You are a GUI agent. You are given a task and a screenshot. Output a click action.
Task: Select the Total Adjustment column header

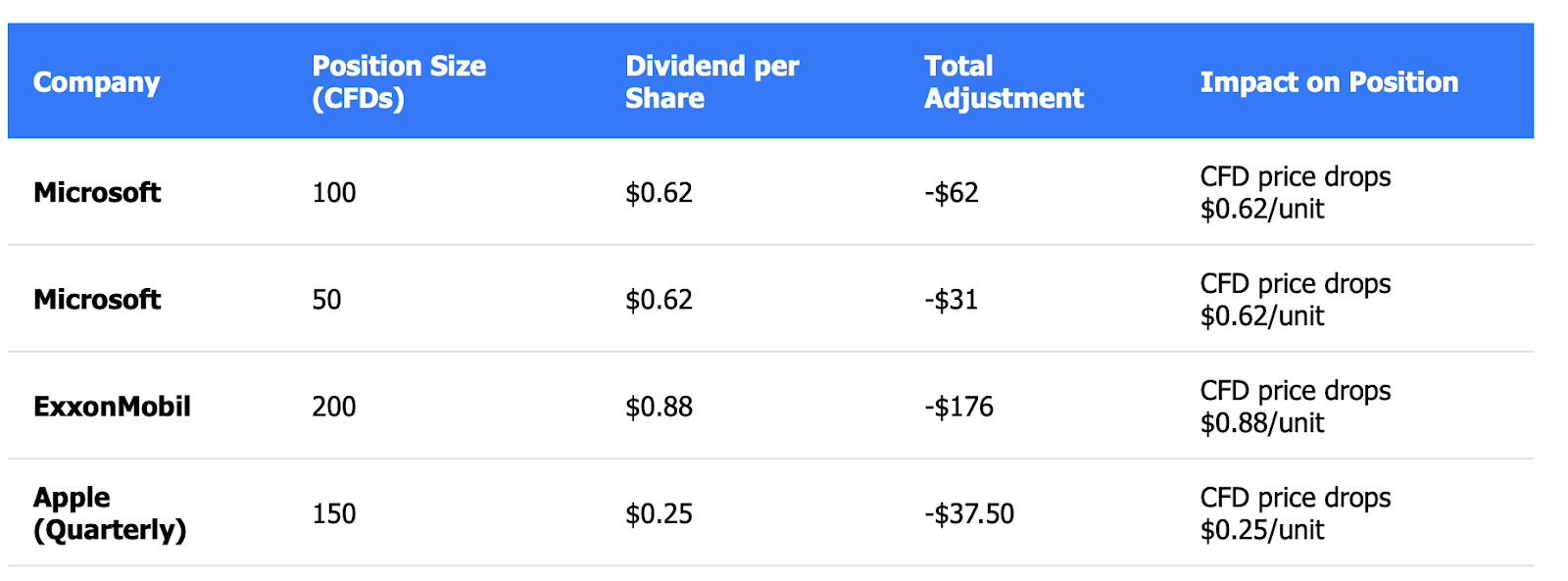pyautogui.click(x=1004, y=82)
